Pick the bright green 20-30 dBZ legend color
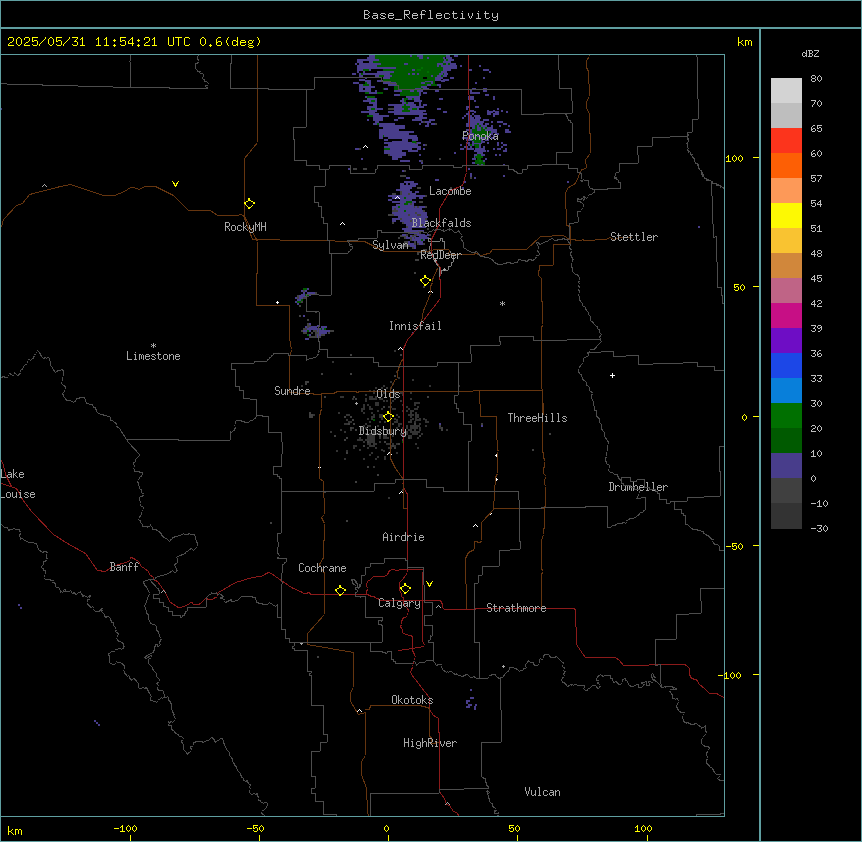Image resolution: width=862 pixels, height=842 pixels. pos(786,416)
